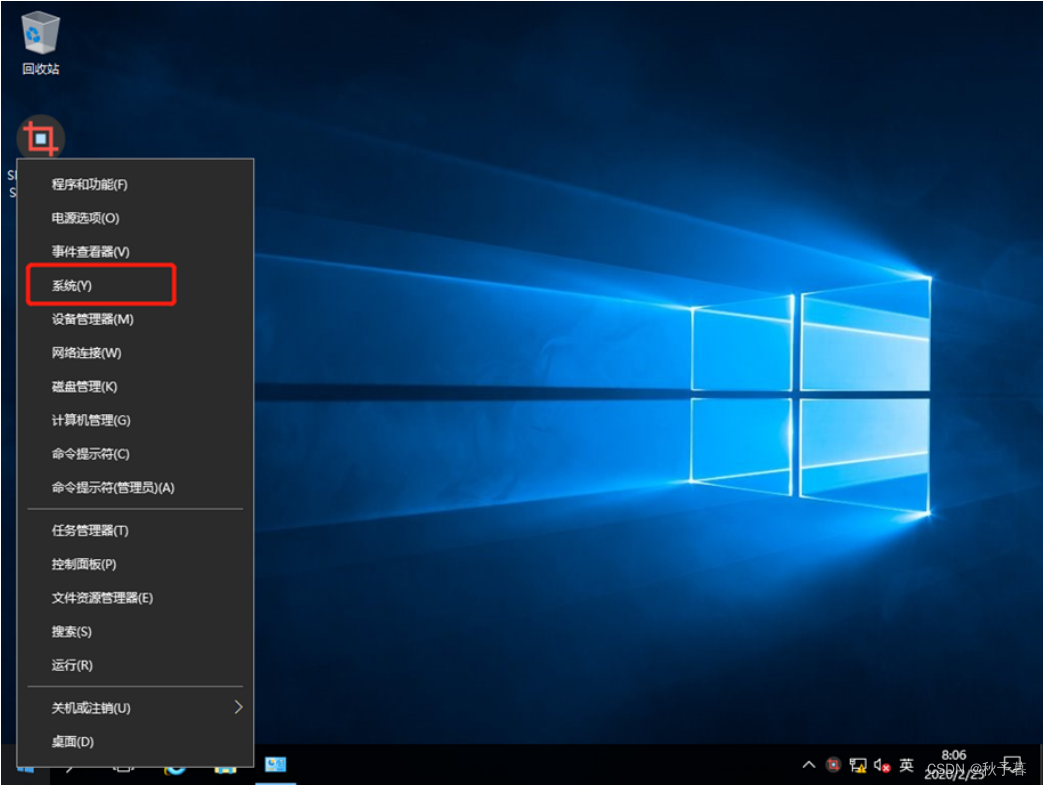Click the red screenshot tool desktop icon

pos(41,138)
